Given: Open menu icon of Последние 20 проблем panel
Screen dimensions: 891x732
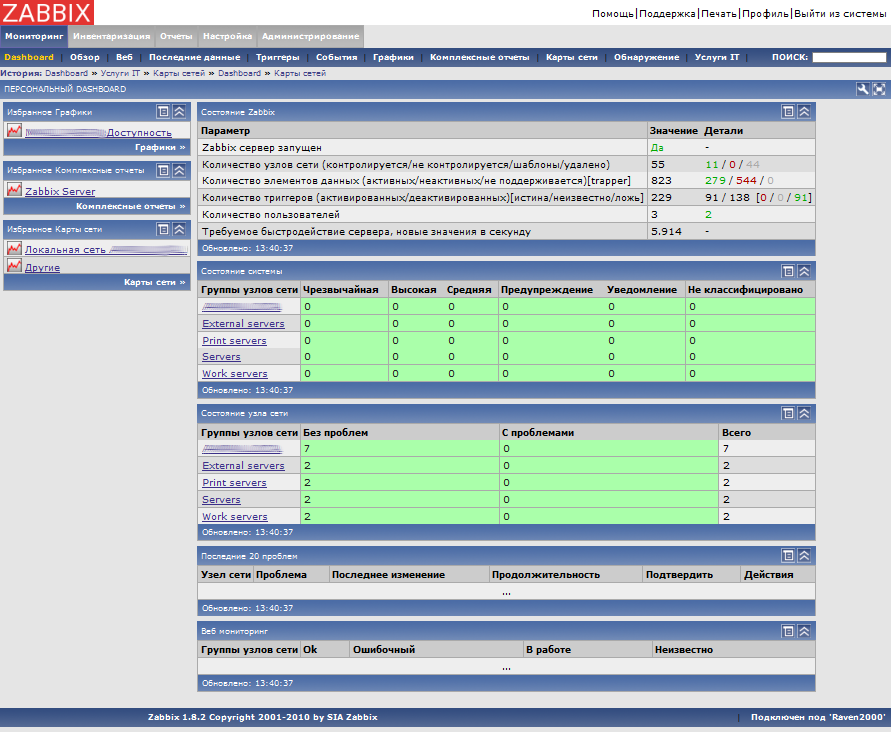Looking at the screenshot, I should pyautogui.click(x=788, y=555).
